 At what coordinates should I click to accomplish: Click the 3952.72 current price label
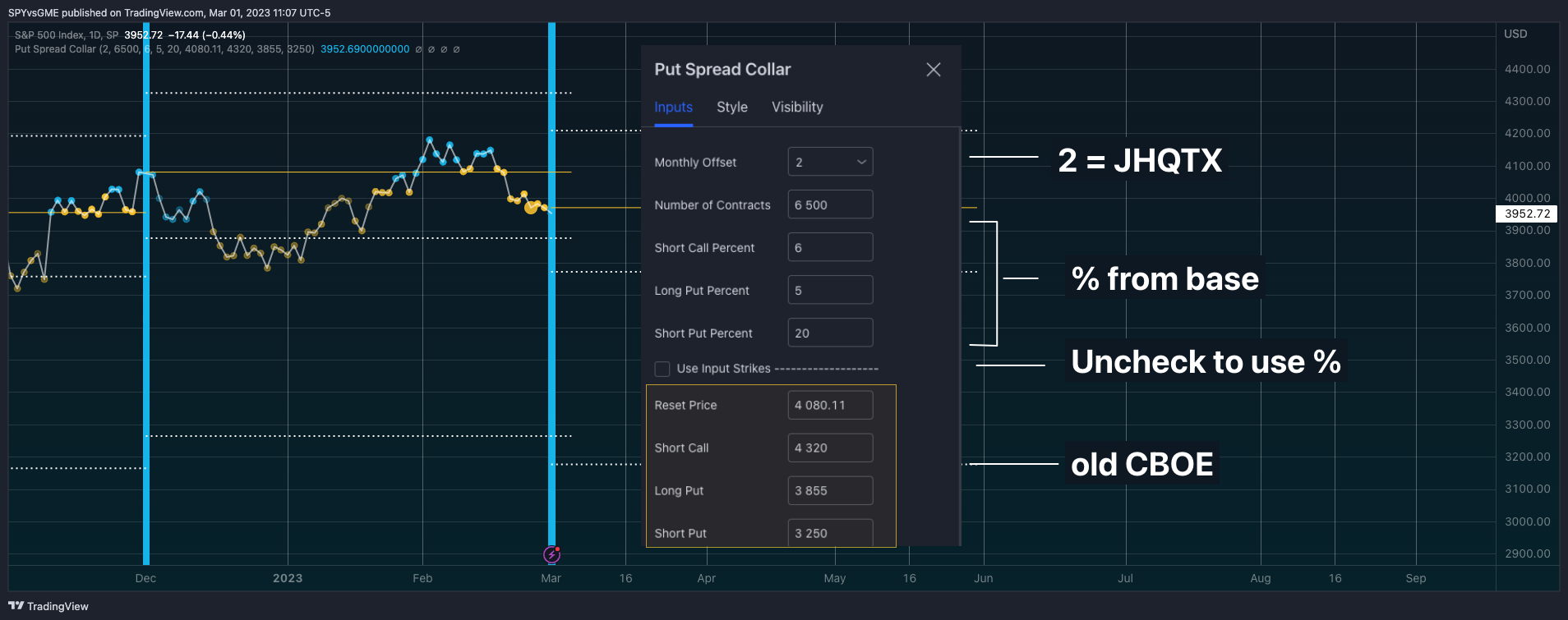1527,214
